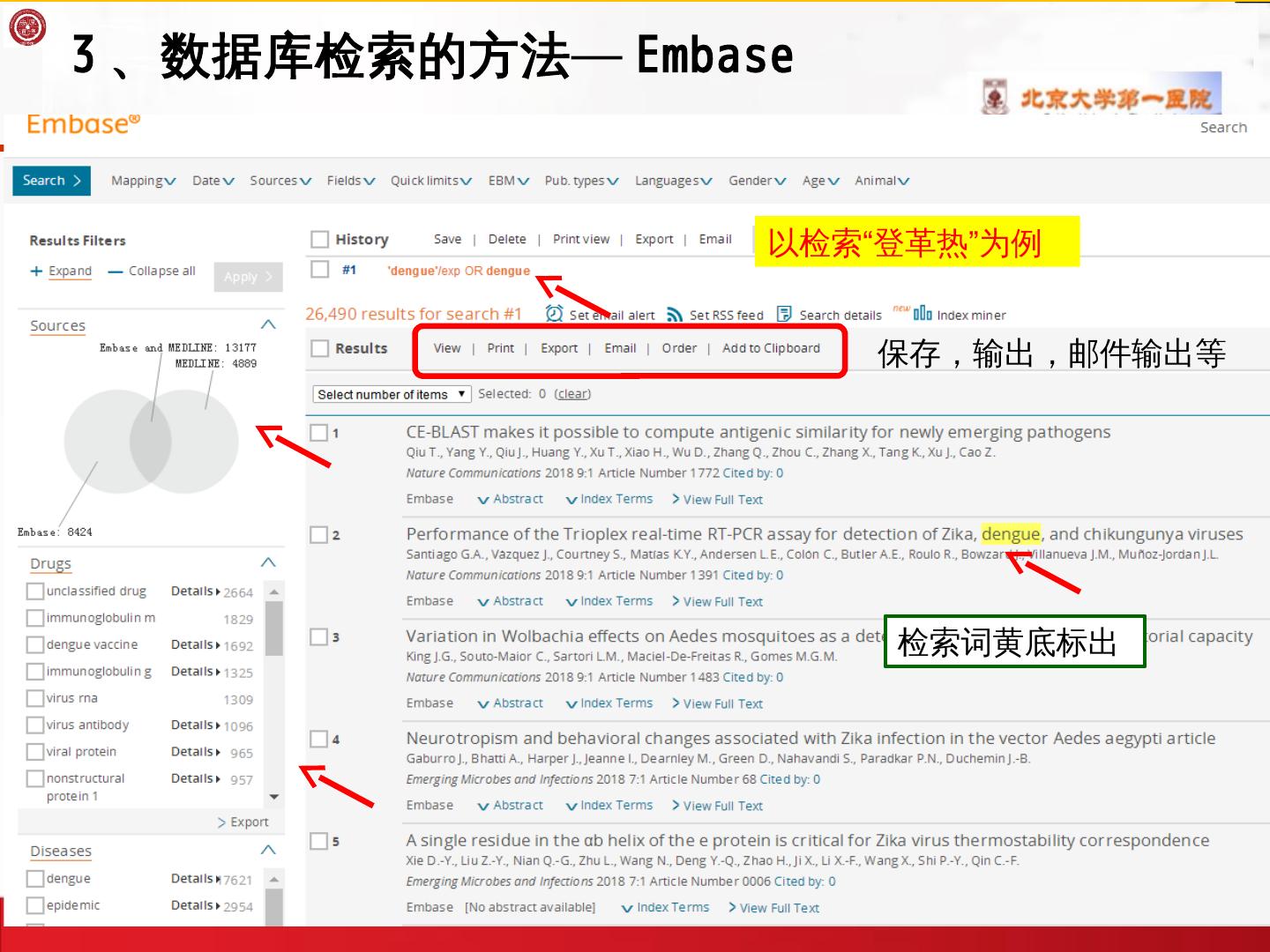Click the Peking University First Hospital logo
The height and width of the screenshot is (952, 1270).
[x=1102, y=95]
